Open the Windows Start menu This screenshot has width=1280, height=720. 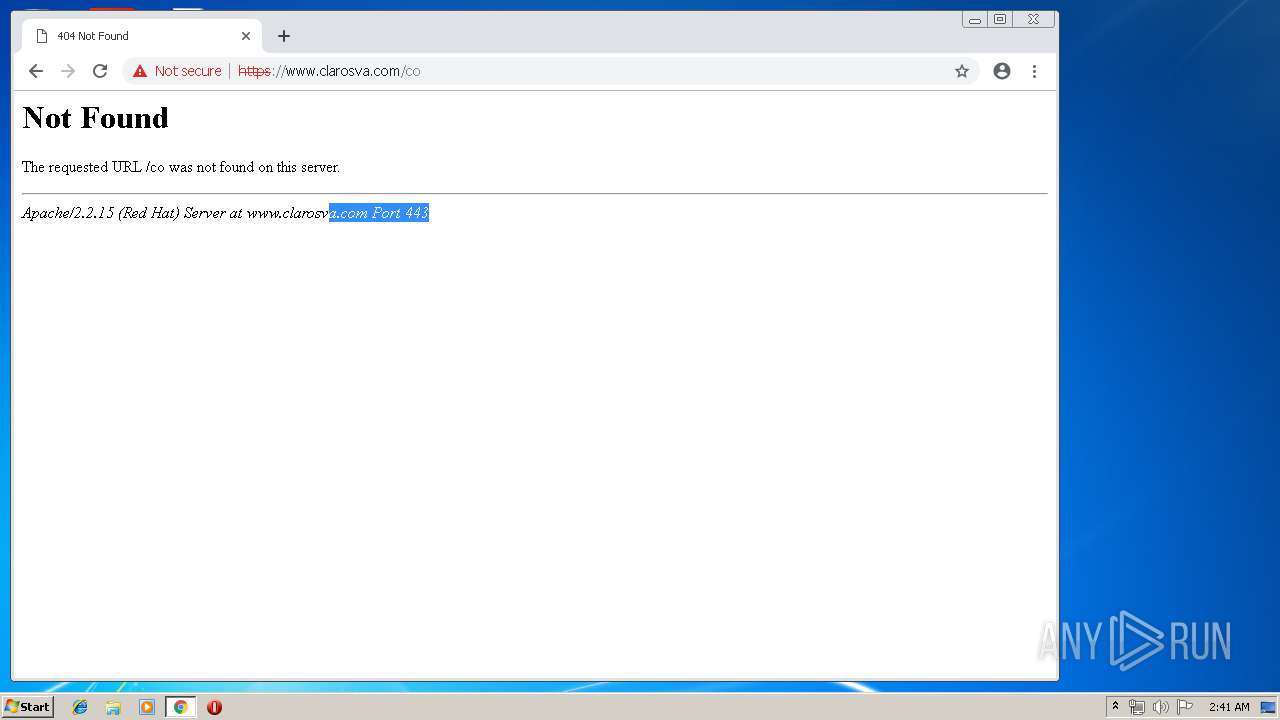27,707
